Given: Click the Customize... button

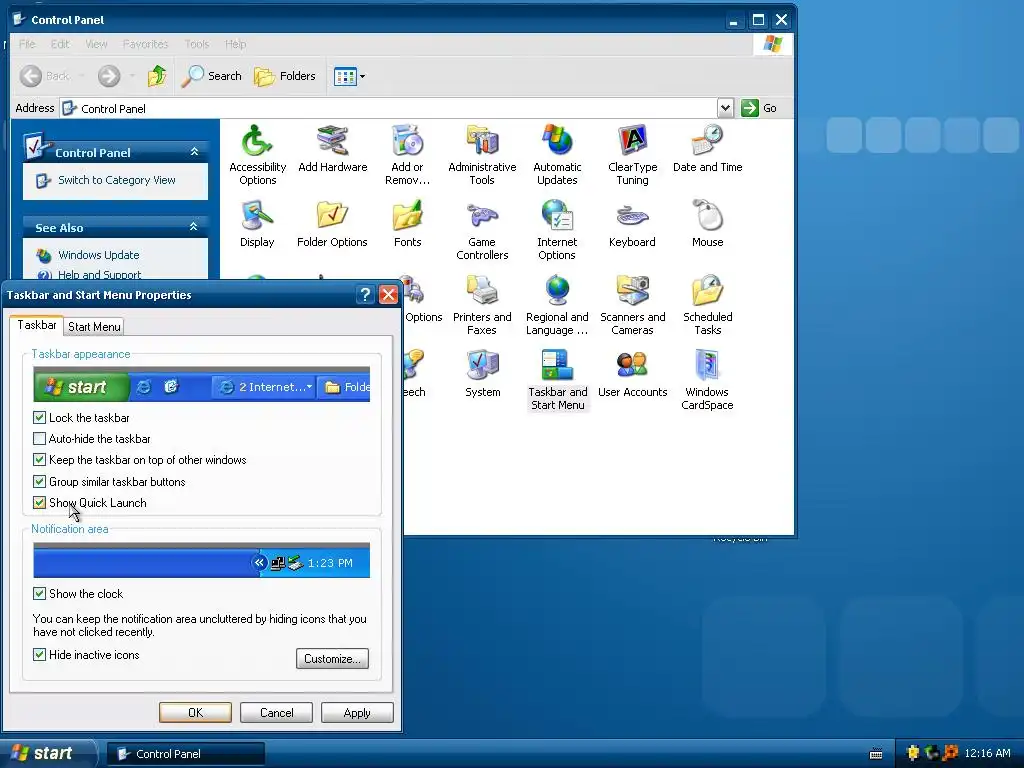Looking at the screenshot, I should 332,658.
